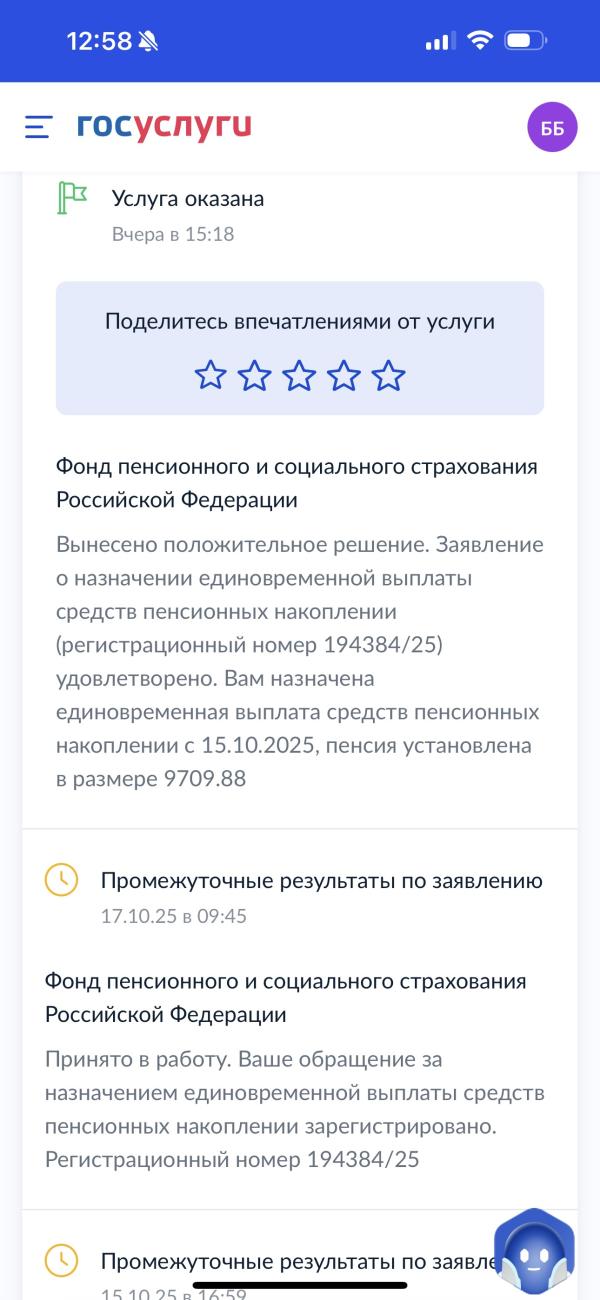Rate the service three stars

299,376
